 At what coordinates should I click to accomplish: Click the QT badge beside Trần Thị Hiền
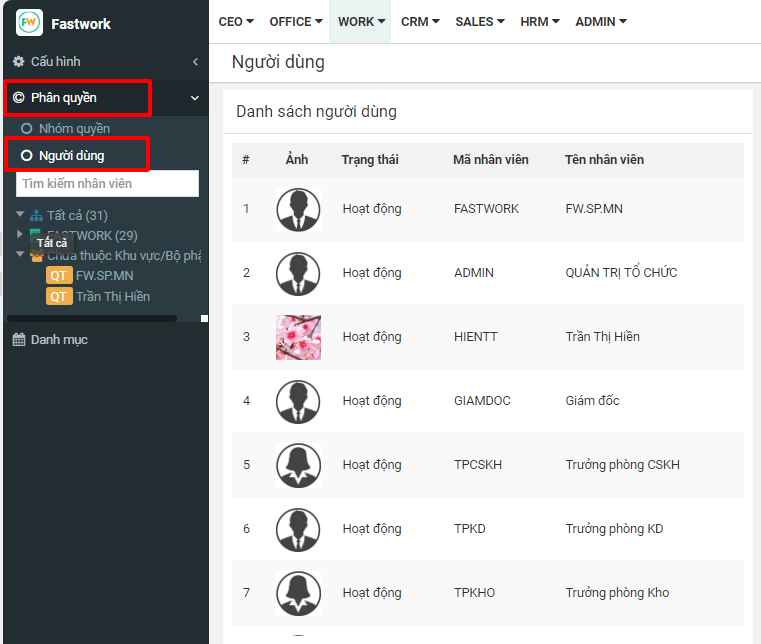(x=59, y=297)
